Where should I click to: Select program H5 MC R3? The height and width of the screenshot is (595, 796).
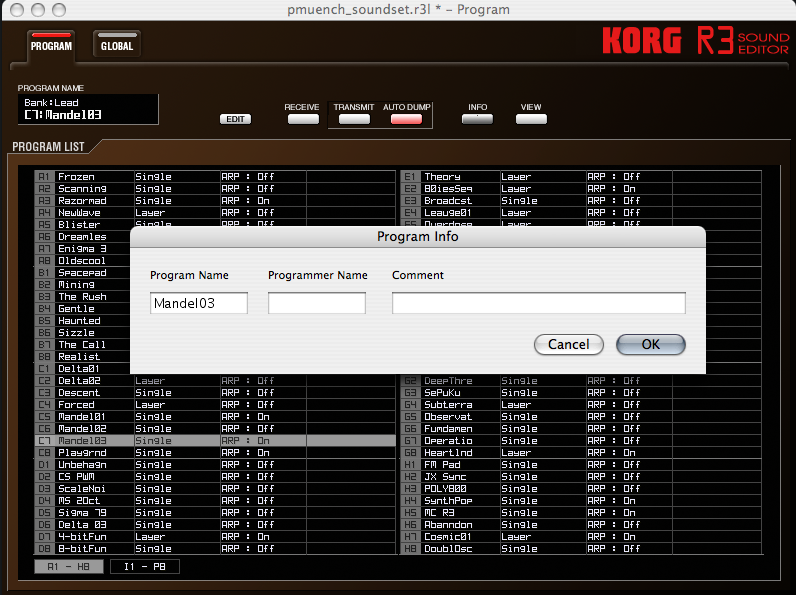(x=581, y=513)
